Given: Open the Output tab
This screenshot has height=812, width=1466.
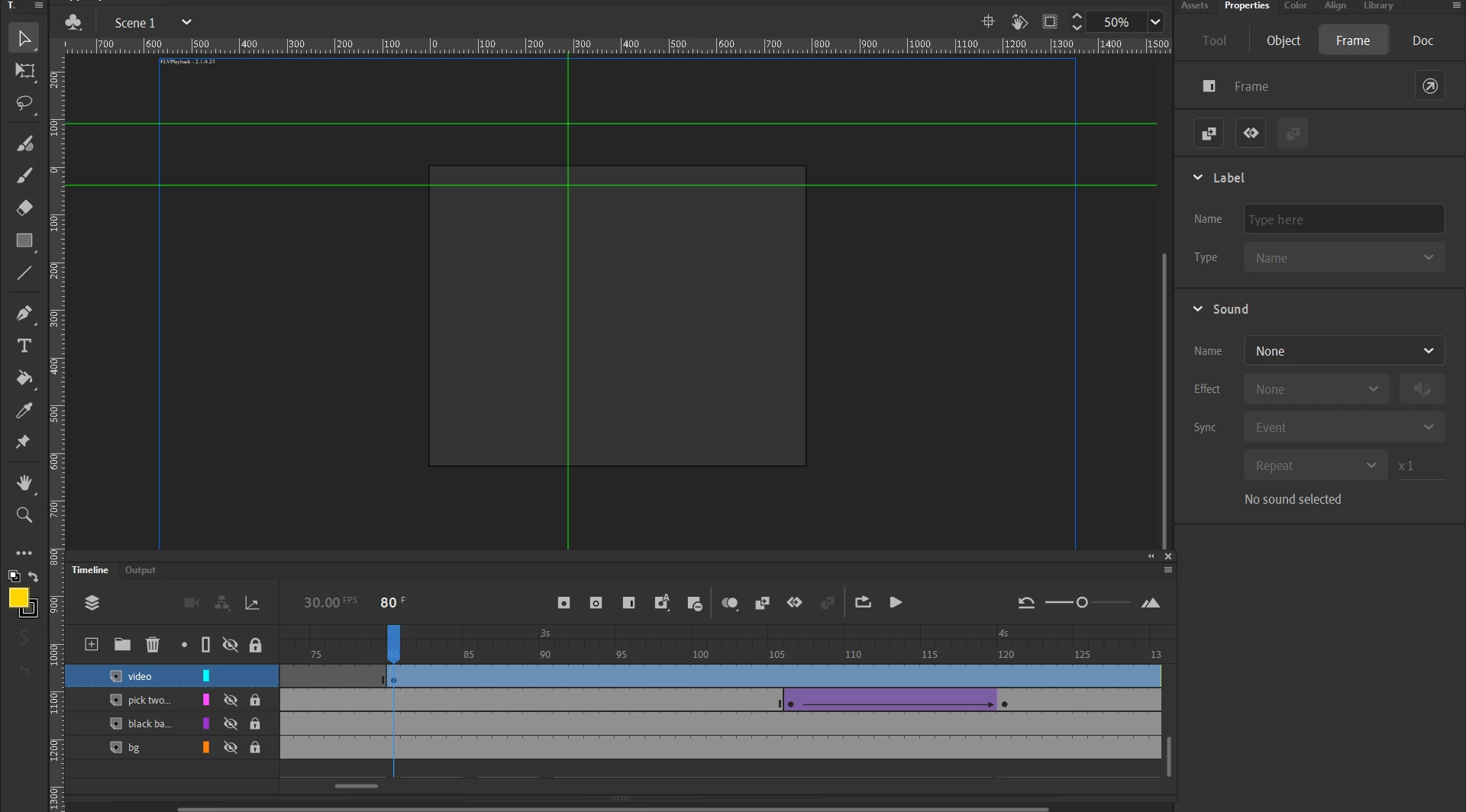Looking at the screenshot, I should click(x=140, y=570).
